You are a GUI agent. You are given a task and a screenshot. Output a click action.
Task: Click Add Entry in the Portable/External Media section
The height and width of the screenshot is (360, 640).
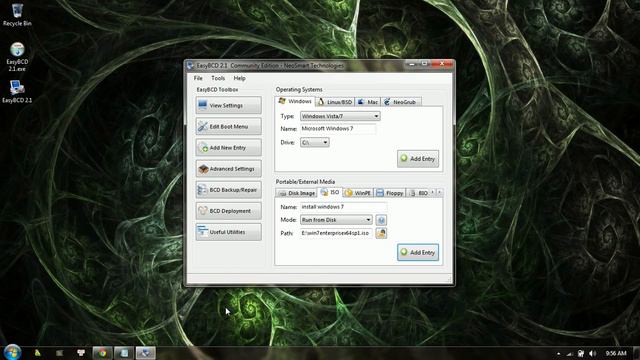pyautogui.click(x=418, y=253)
